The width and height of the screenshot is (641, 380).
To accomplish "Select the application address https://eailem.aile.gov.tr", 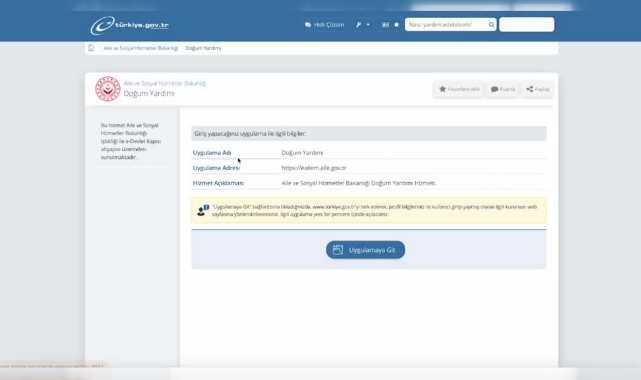I will [314, 168].
